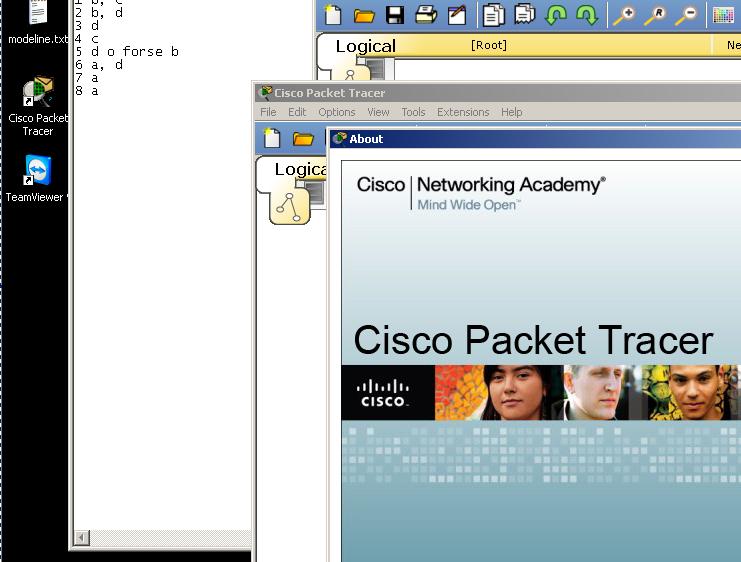741x562 pixels.
Task: Click line '8 a' in text editor
Action: pyautogui.click(x=86, y=91)
